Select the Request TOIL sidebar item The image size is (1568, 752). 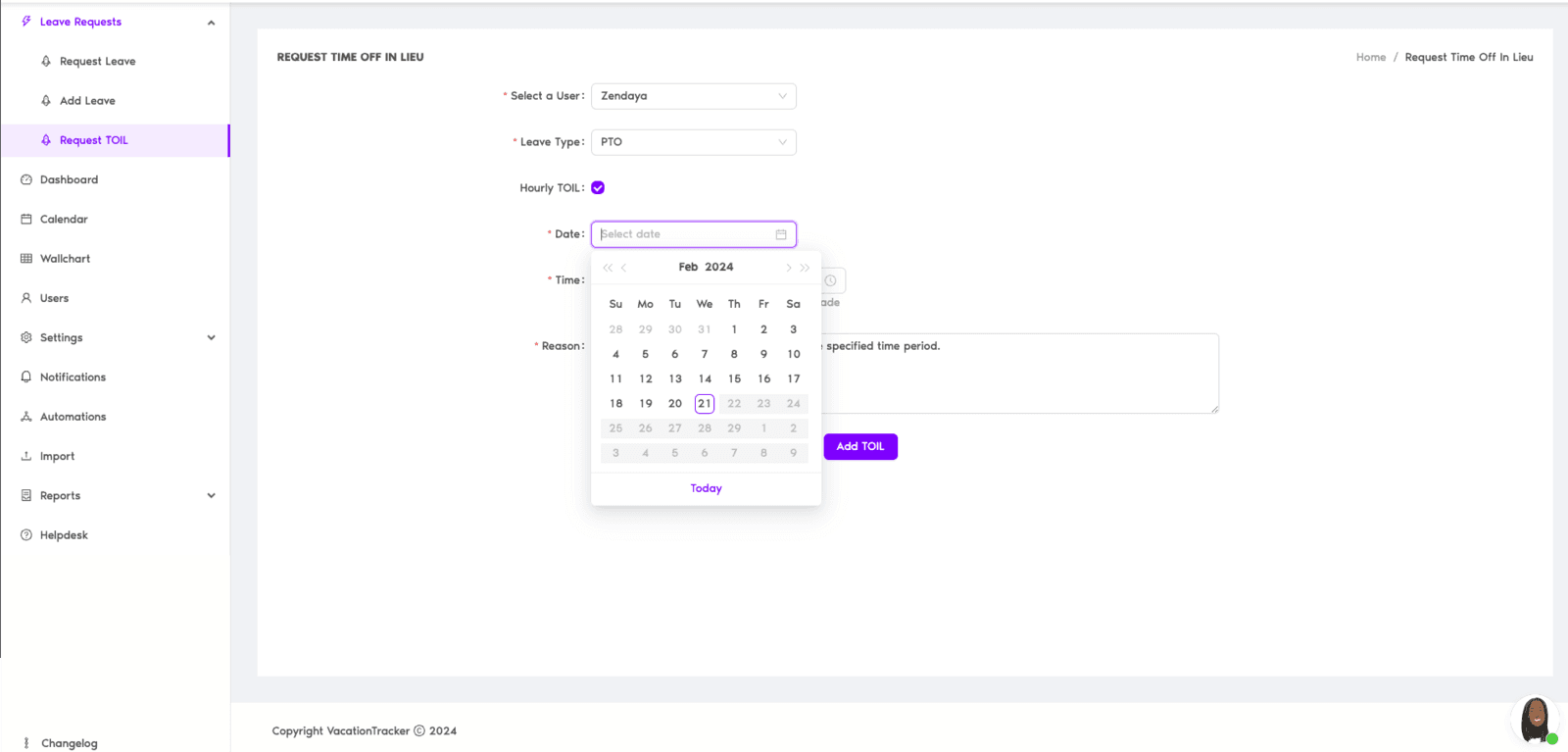point(116,140)
